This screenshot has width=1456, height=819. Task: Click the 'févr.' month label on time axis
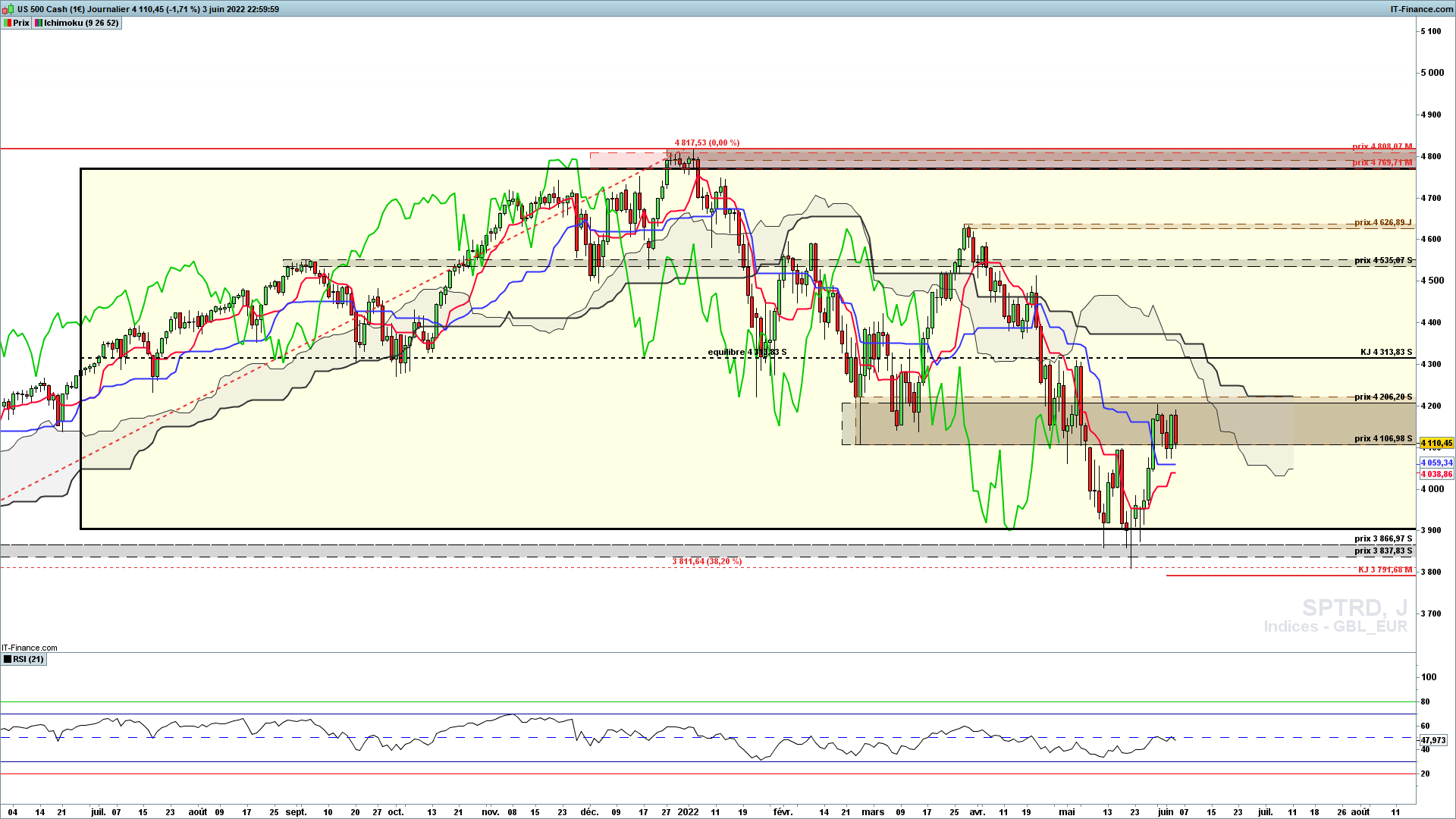click(783, 812)
